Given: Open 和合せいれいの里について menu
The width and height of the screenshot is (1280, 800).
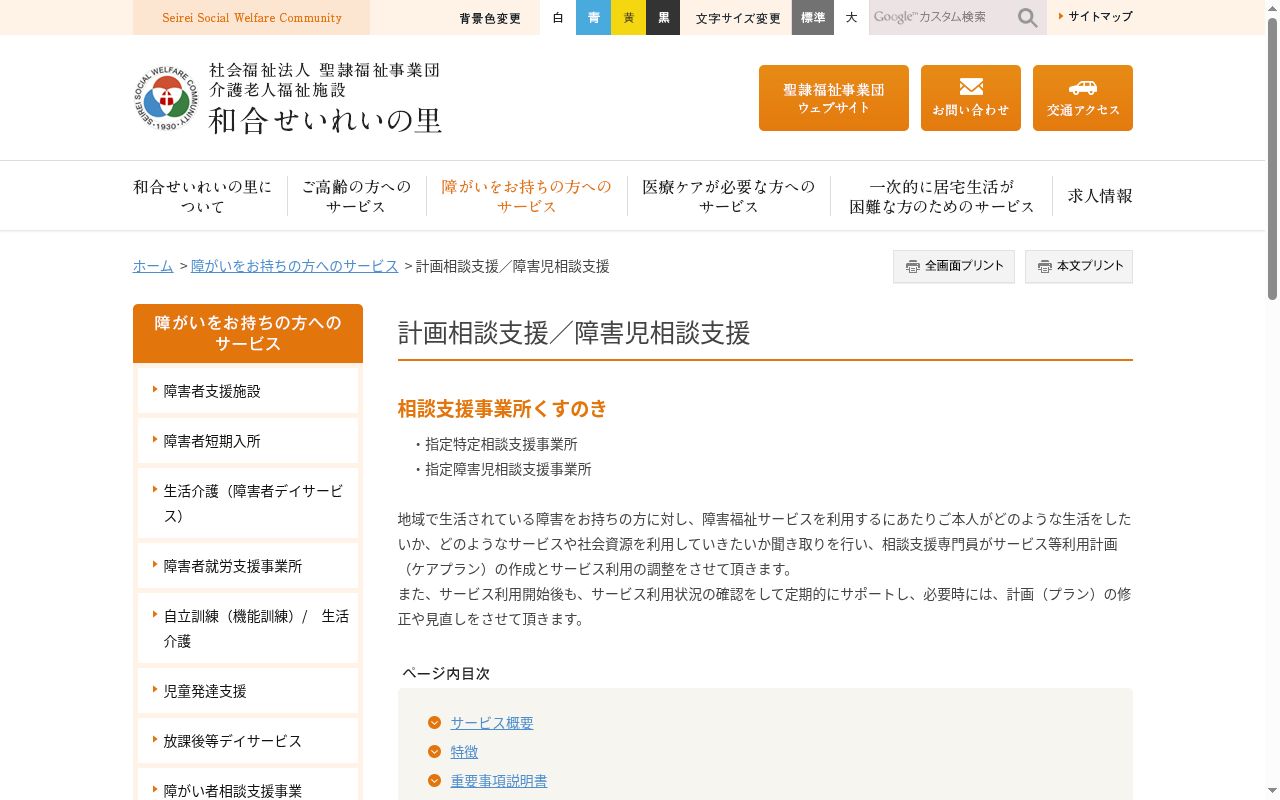Looking at the screenshot, I should [203, 196].
